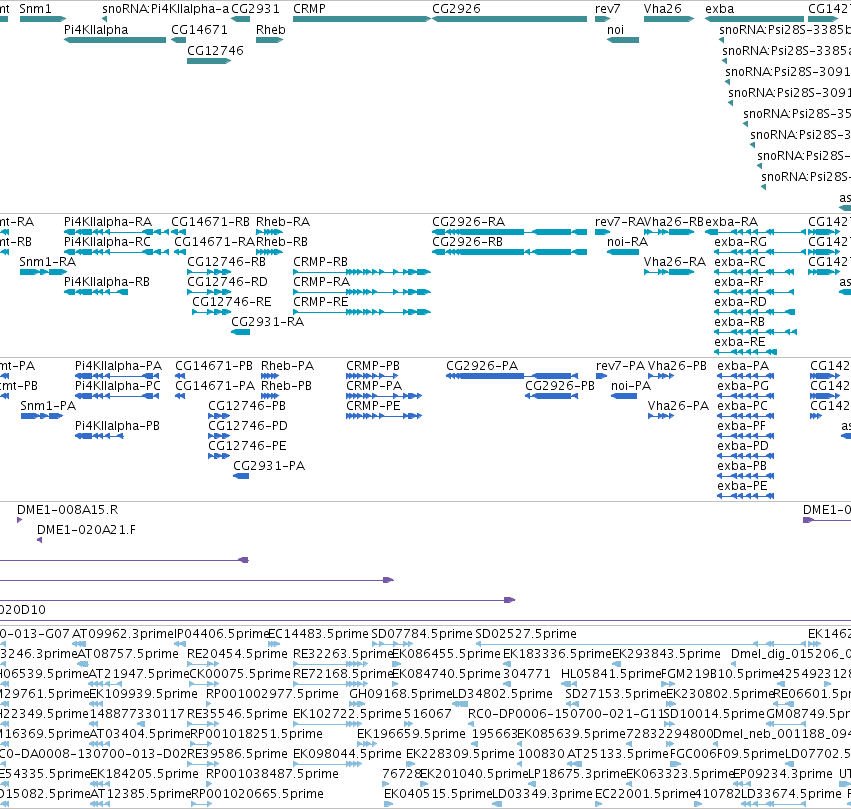Click protein Snm1-PA
The image size is (851, 809).
pyautogui.click(x=48, y=406)
